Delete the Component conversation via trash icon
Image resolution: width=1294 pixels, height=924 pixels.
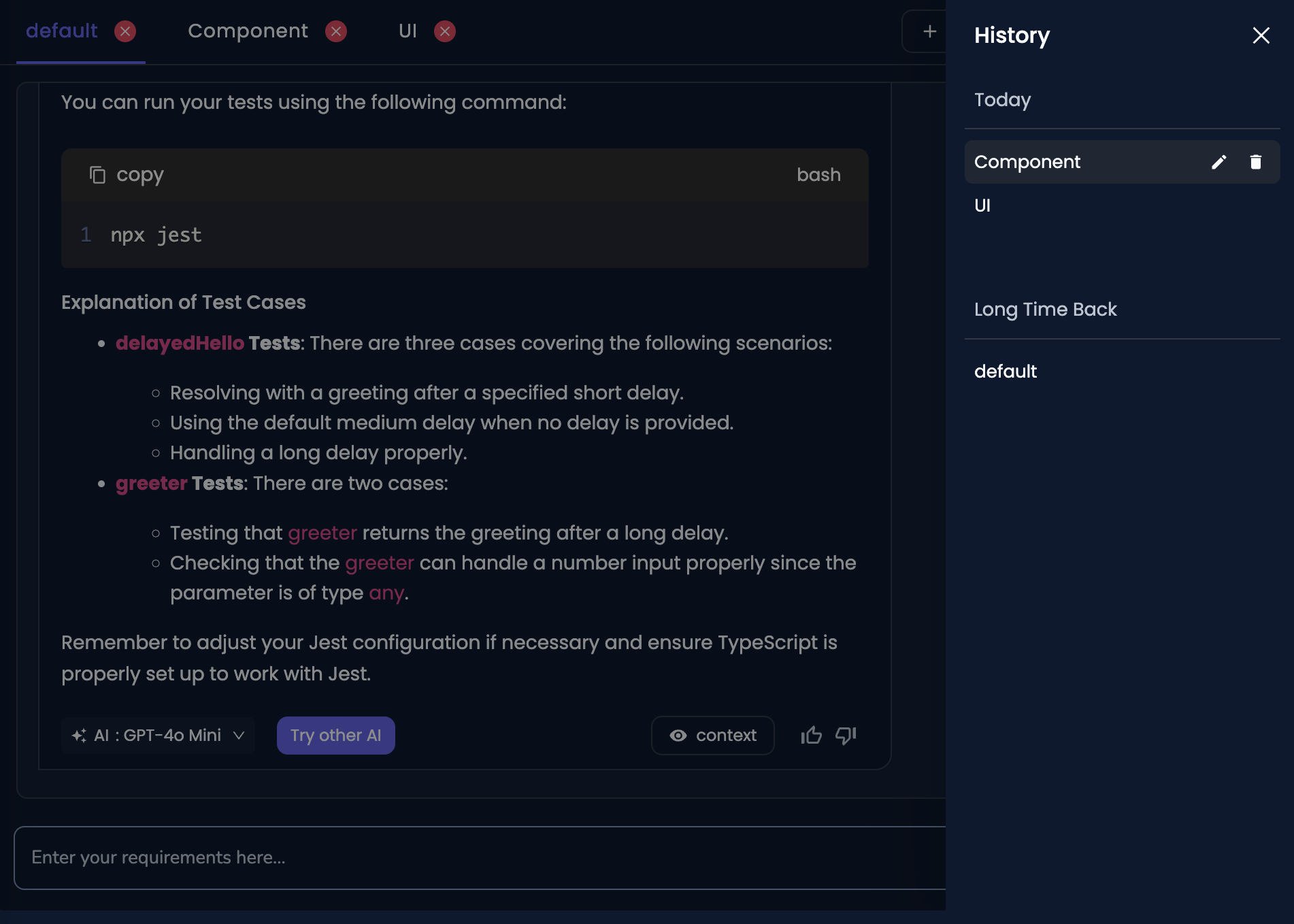(x=1255, y=162)
